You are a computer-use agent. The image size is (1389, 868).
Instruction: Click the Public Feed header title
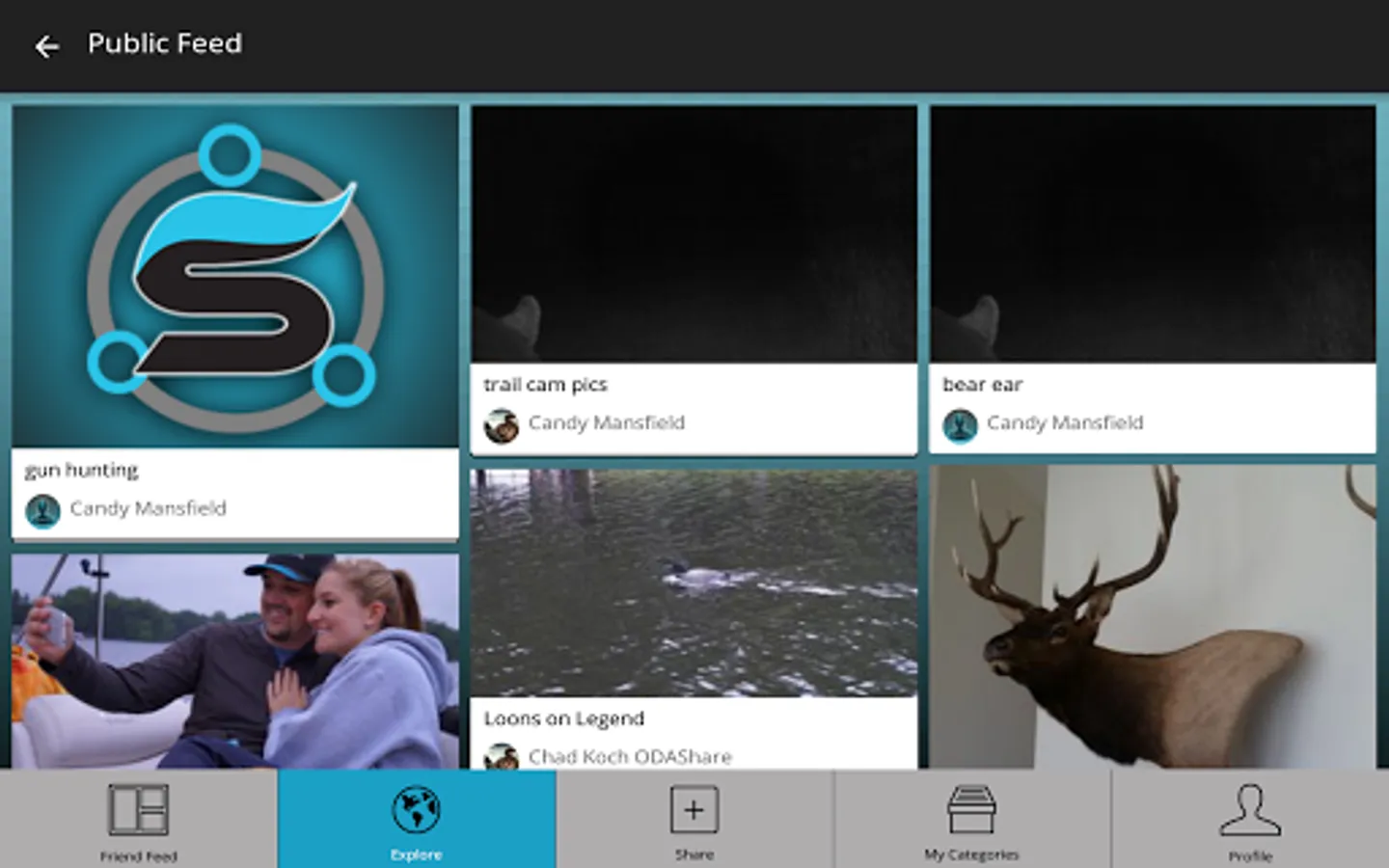coord(165,43)
